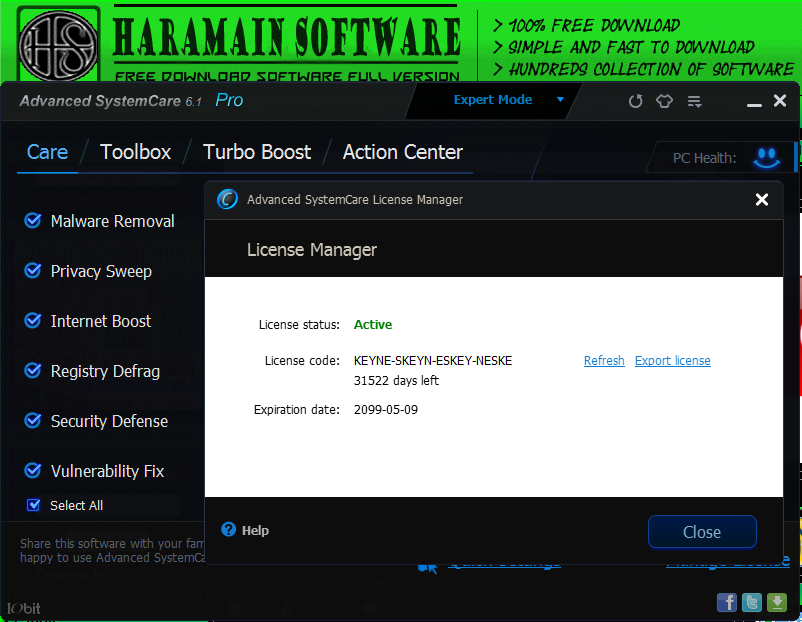802x622 pixels.
Task: Open the Facebook share icon
Action: 726,603
